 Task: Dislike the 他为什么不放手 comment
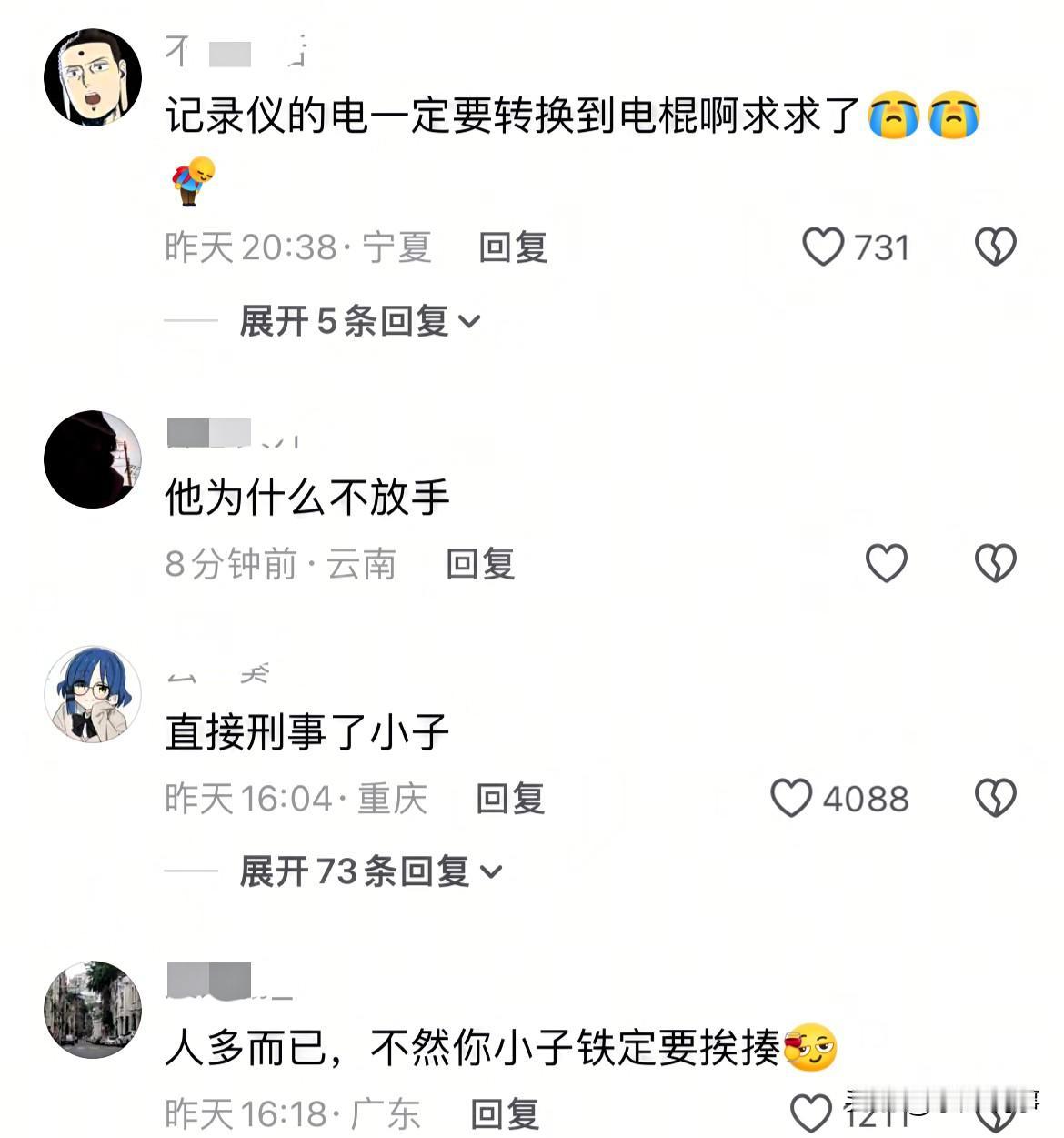[x=996, y=563]
